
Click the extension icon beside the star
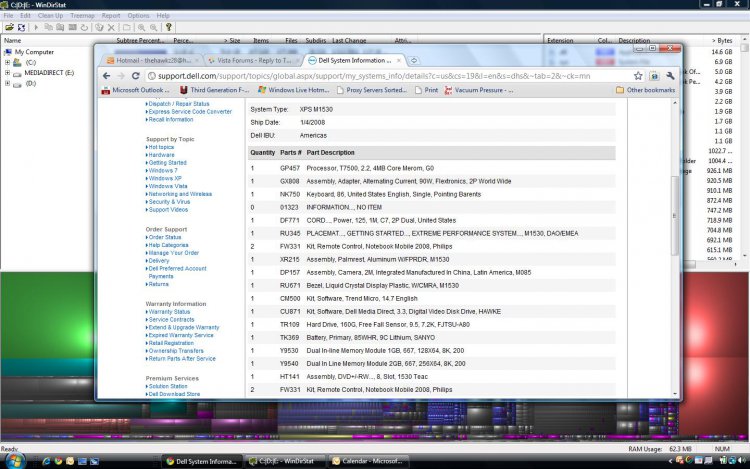[x=654, y=76]
